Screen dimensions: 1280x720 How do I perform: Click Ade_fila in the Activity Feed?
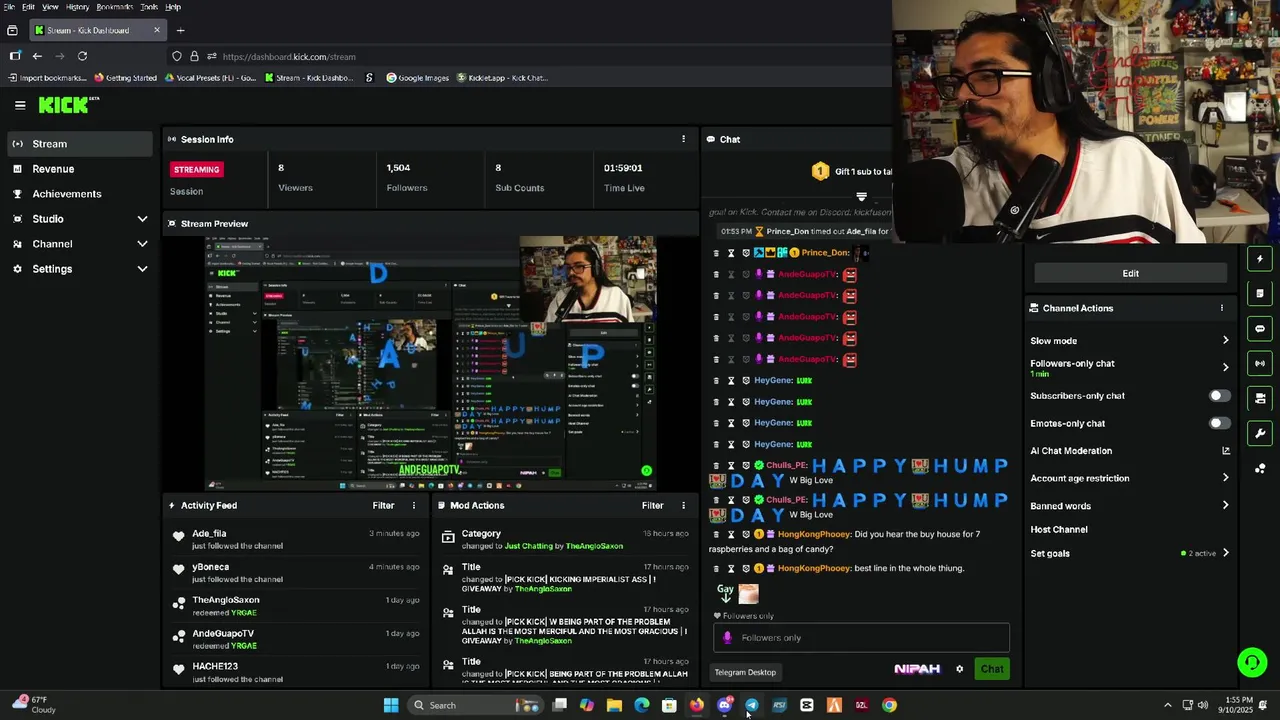tap(209, 534)
